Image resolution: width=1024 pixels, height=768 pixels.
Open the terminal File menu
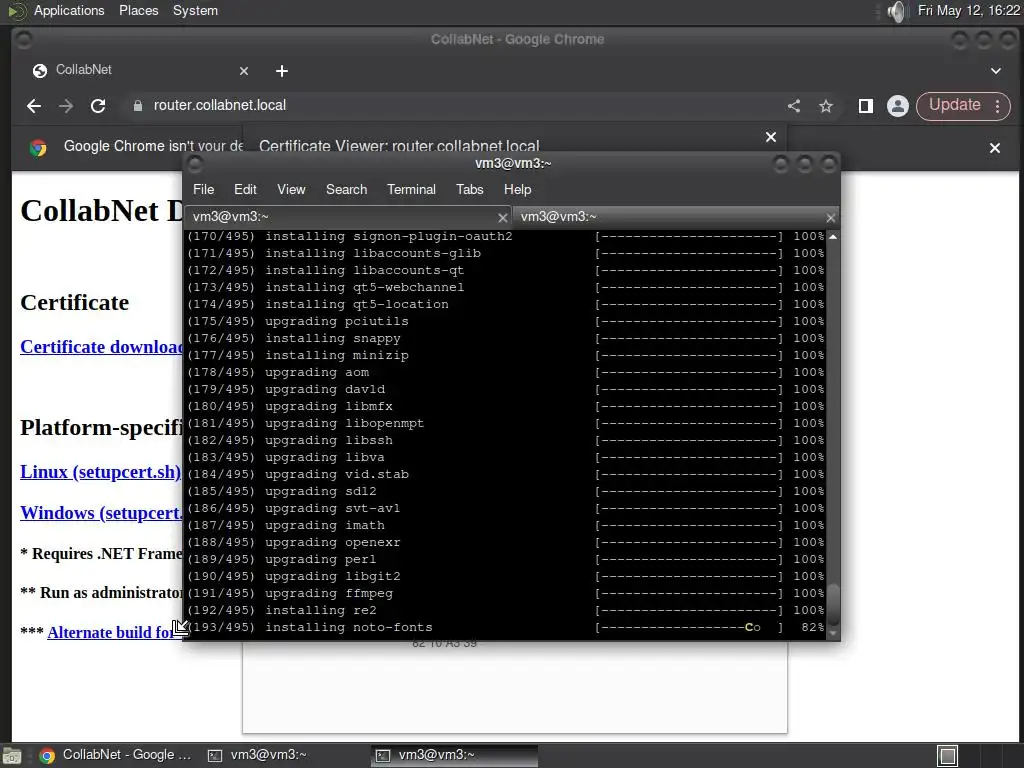203,189
